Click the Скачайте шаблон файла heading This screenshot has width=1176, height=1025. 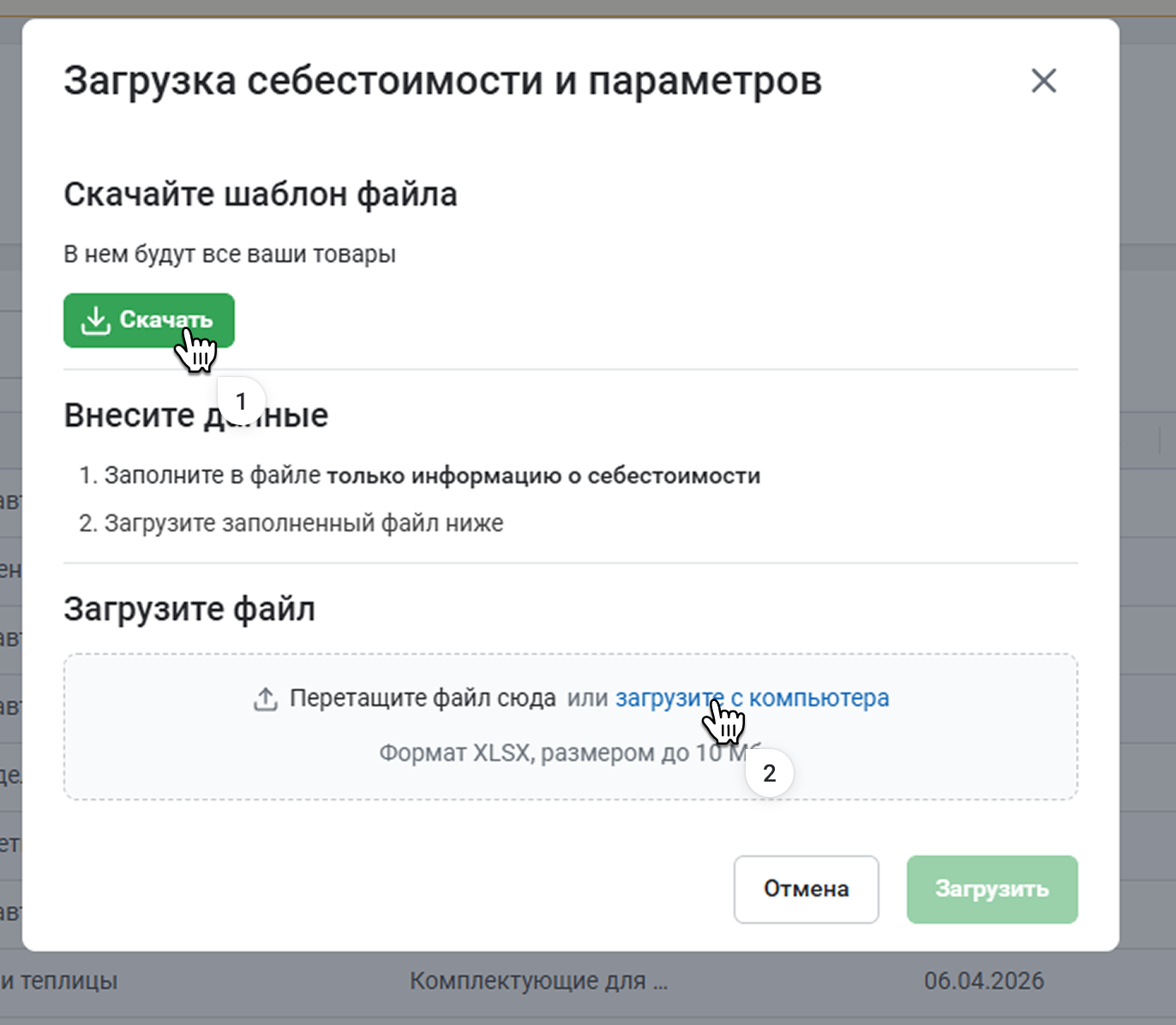point(260,195)
